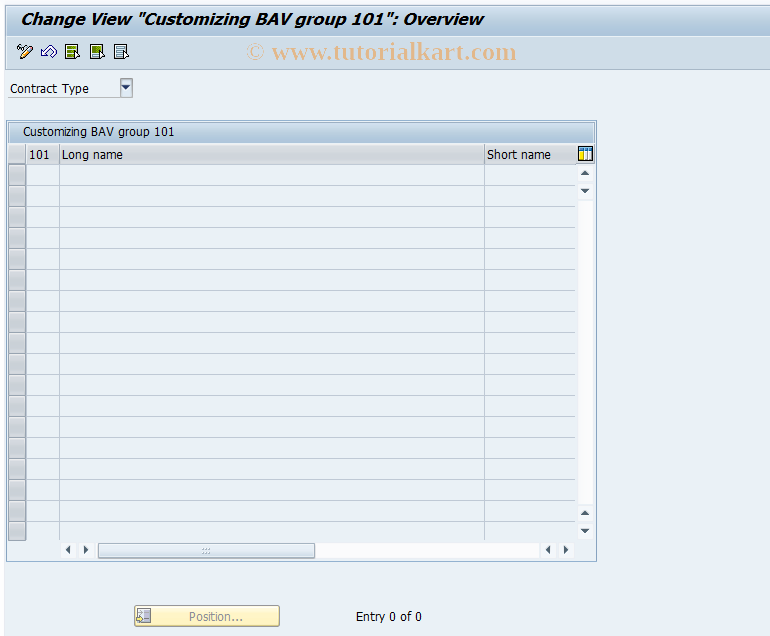
Task: Click the 101 column header
Action: (x=43, y=155)
